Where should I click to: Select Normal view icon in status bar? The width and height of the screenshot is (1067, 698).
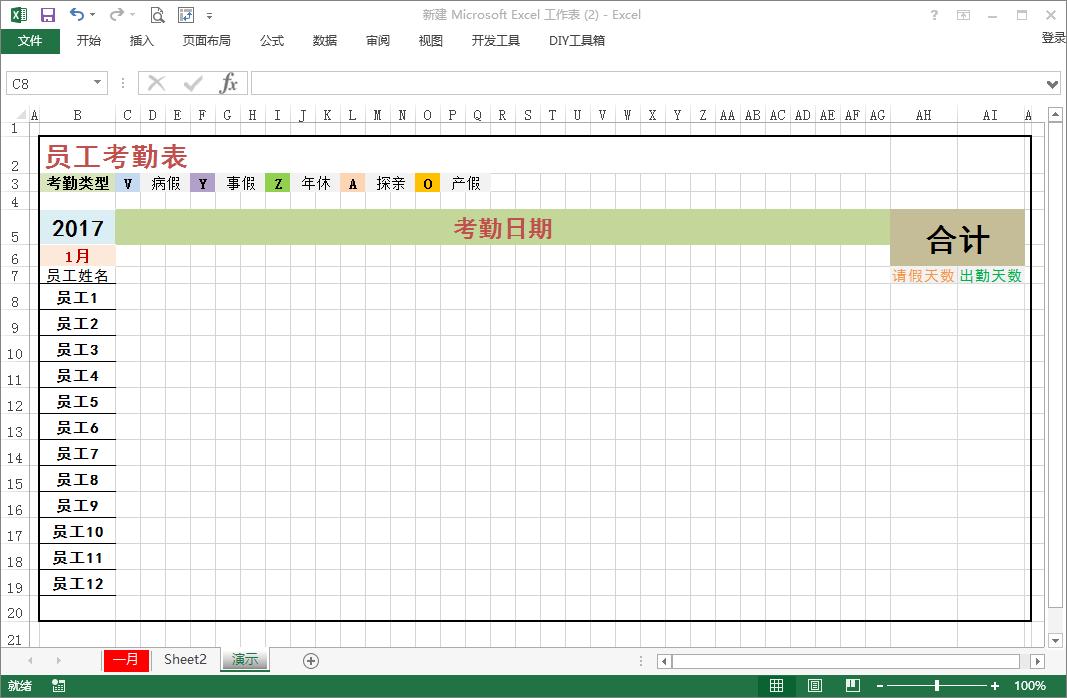tap(777, 685)
